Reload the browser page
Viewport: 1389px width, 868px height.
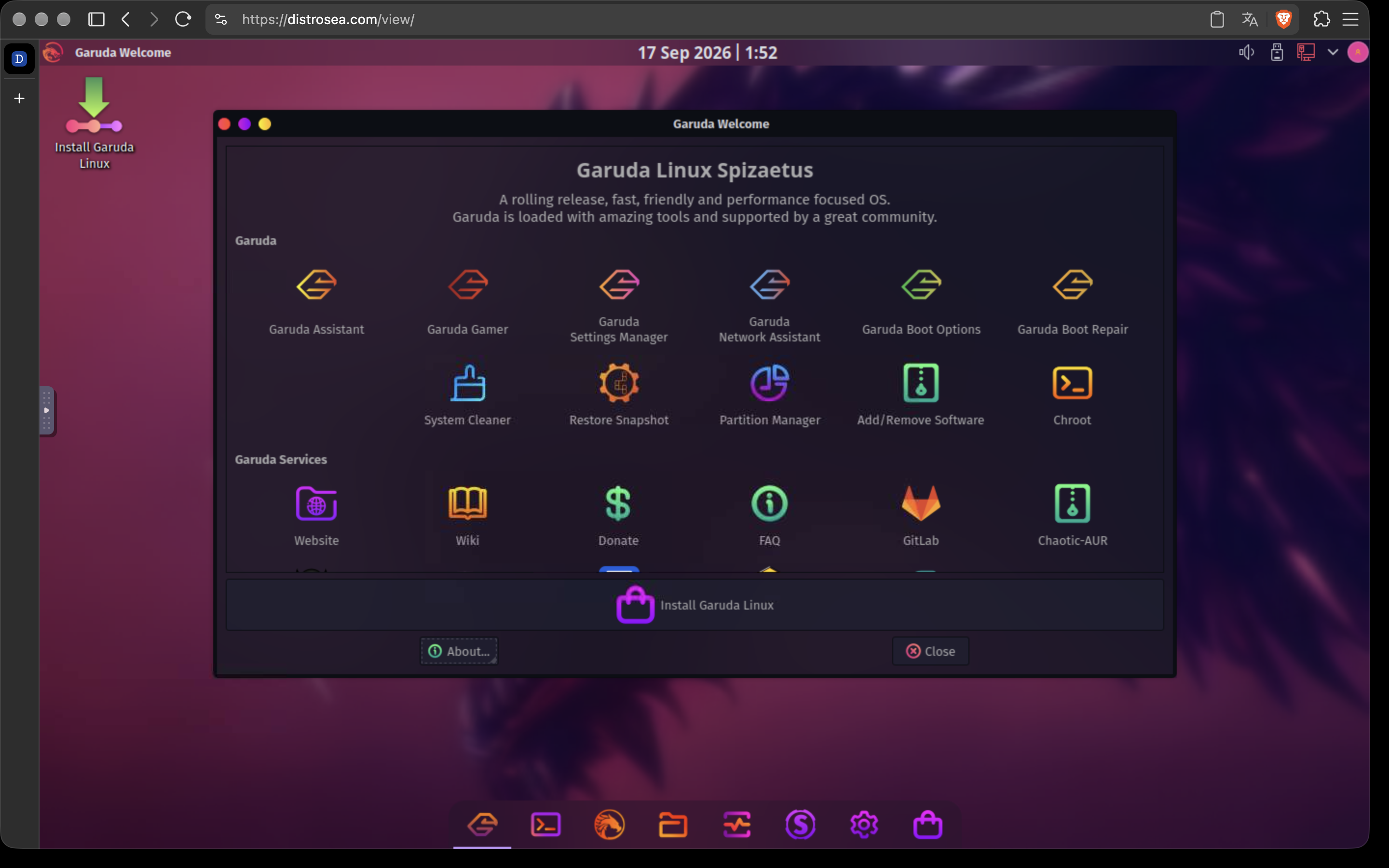pyautogui.click(x=182, y=19)
